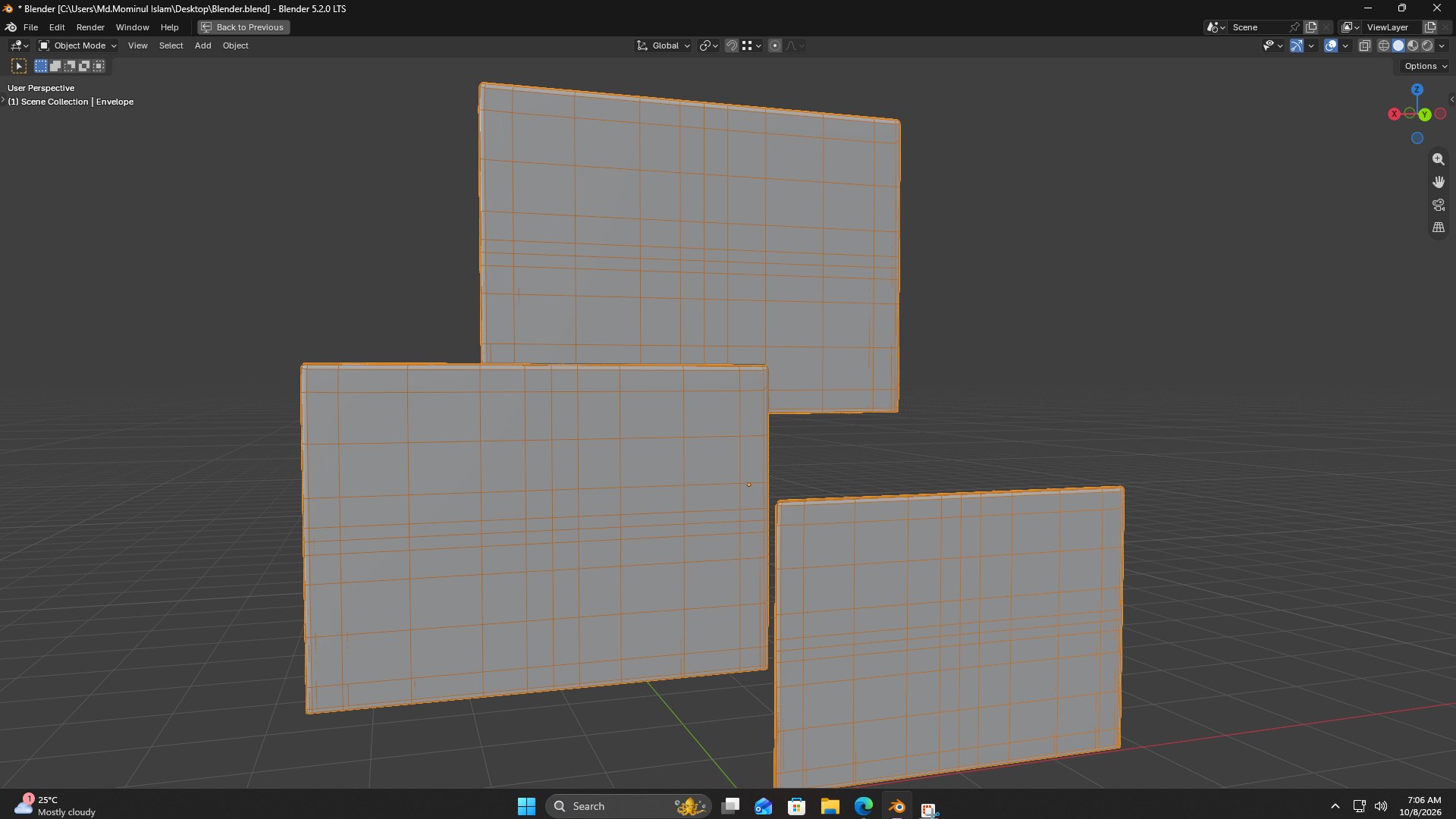The height and width of the screenshot is (819, 1456).
Task: Open the Global transform orientation dropdown
Action: [x=664, y=45]
